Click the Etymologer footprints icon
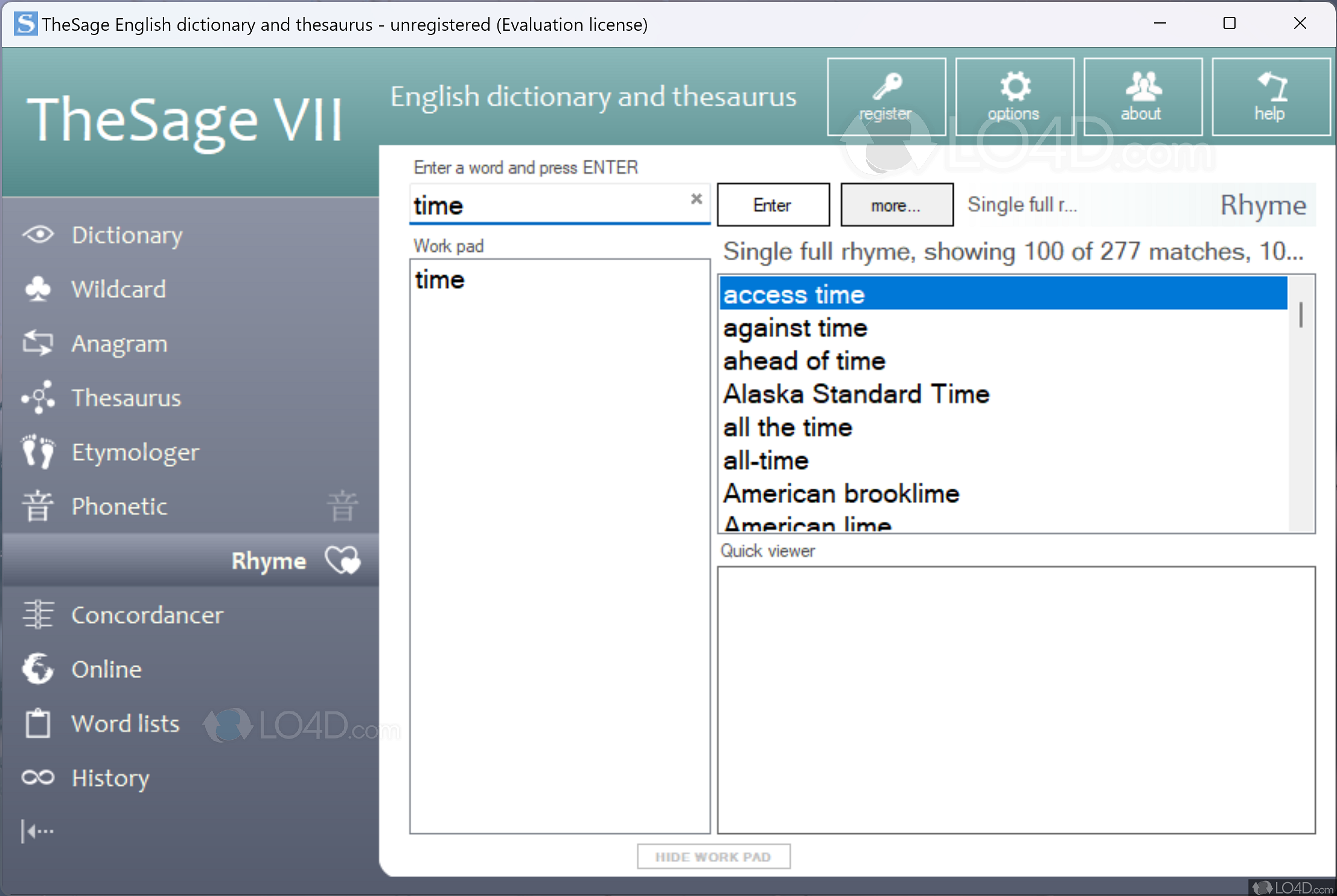 (38, 452)
